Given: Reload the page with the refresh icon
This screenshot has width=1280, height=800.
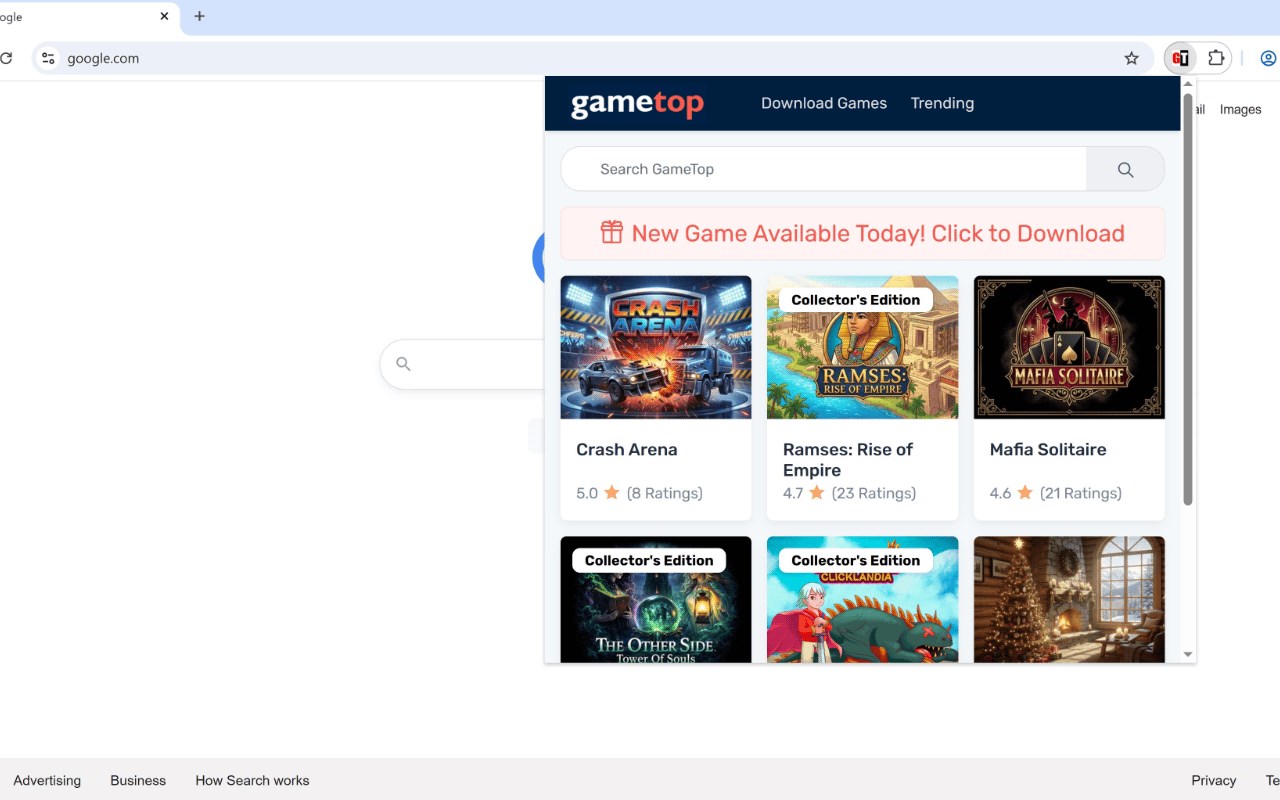Looking at the screenshot, I should (6, 58).
